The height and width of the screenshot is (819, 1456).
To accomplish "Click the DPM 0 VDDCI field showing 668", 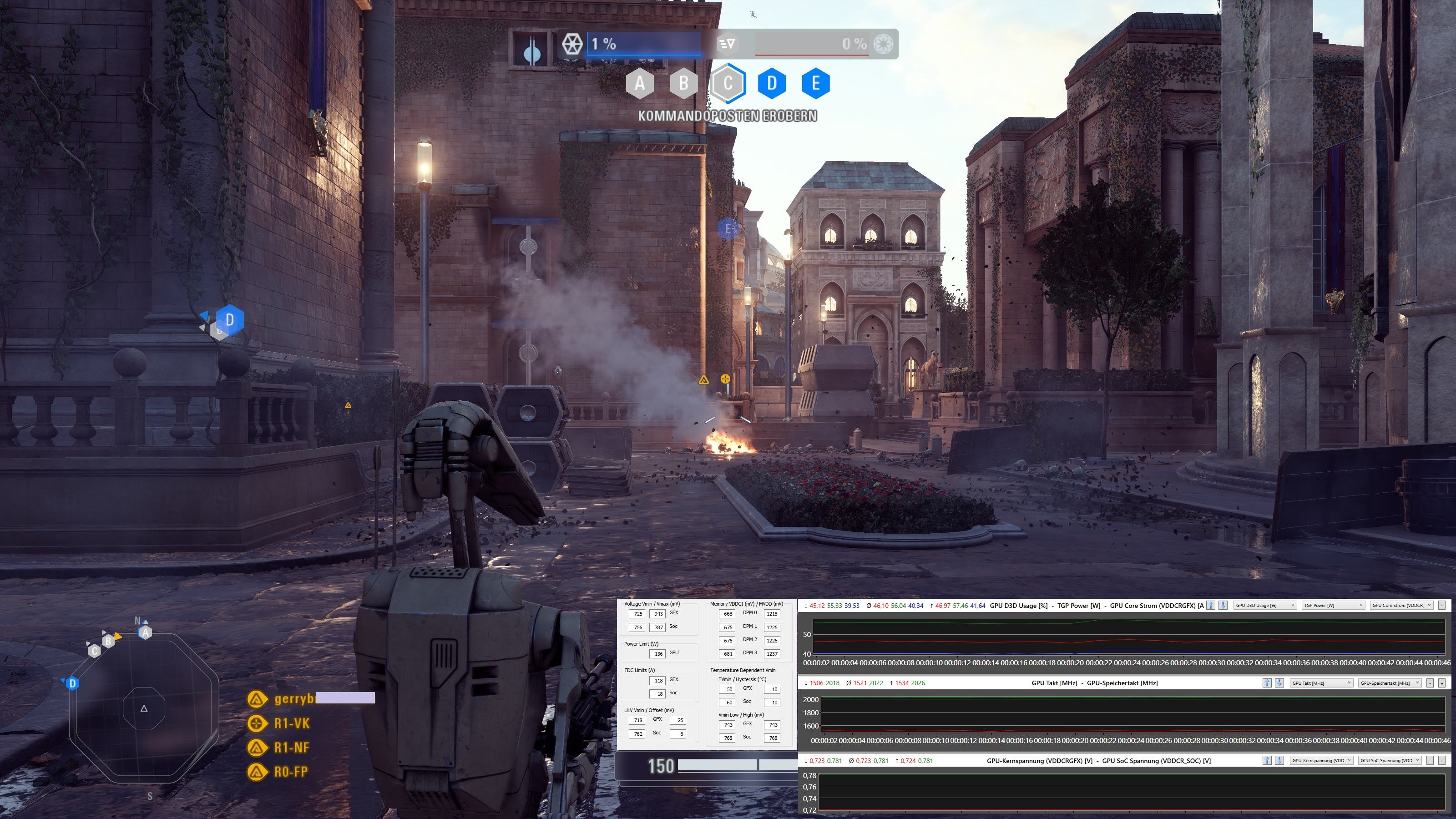I will pos(727,614).
